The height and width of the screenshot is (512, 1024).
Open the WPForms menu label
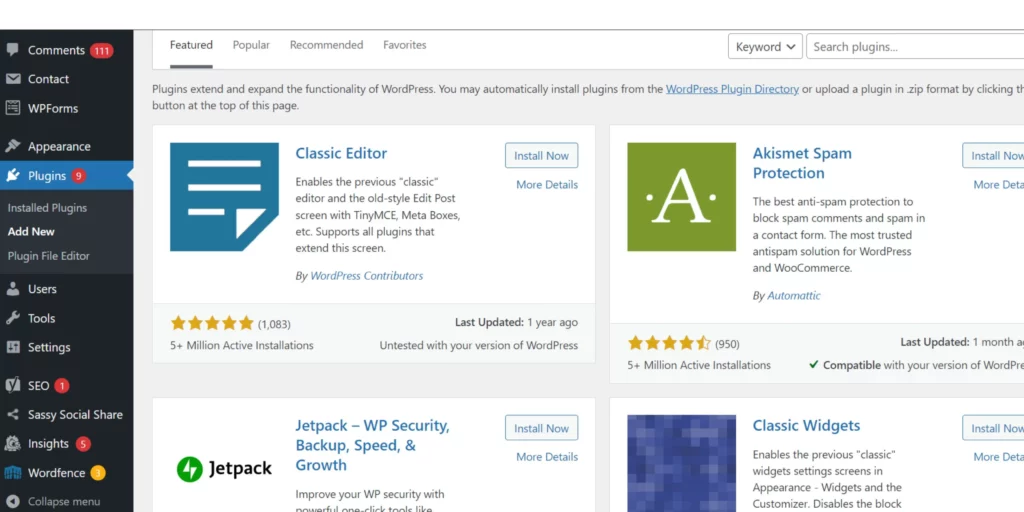pos(53,108)
